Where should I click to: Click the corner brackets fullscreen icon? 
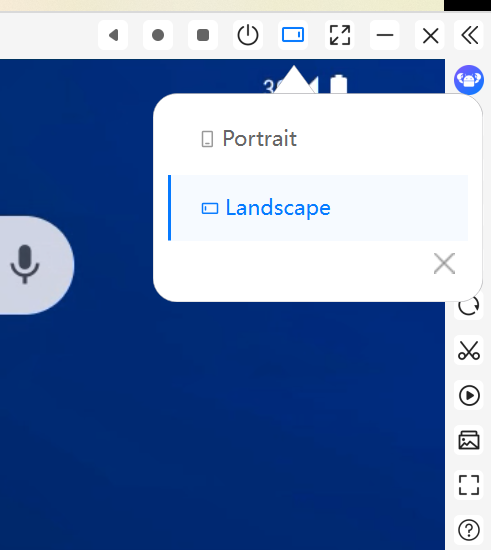click(469, 485)
